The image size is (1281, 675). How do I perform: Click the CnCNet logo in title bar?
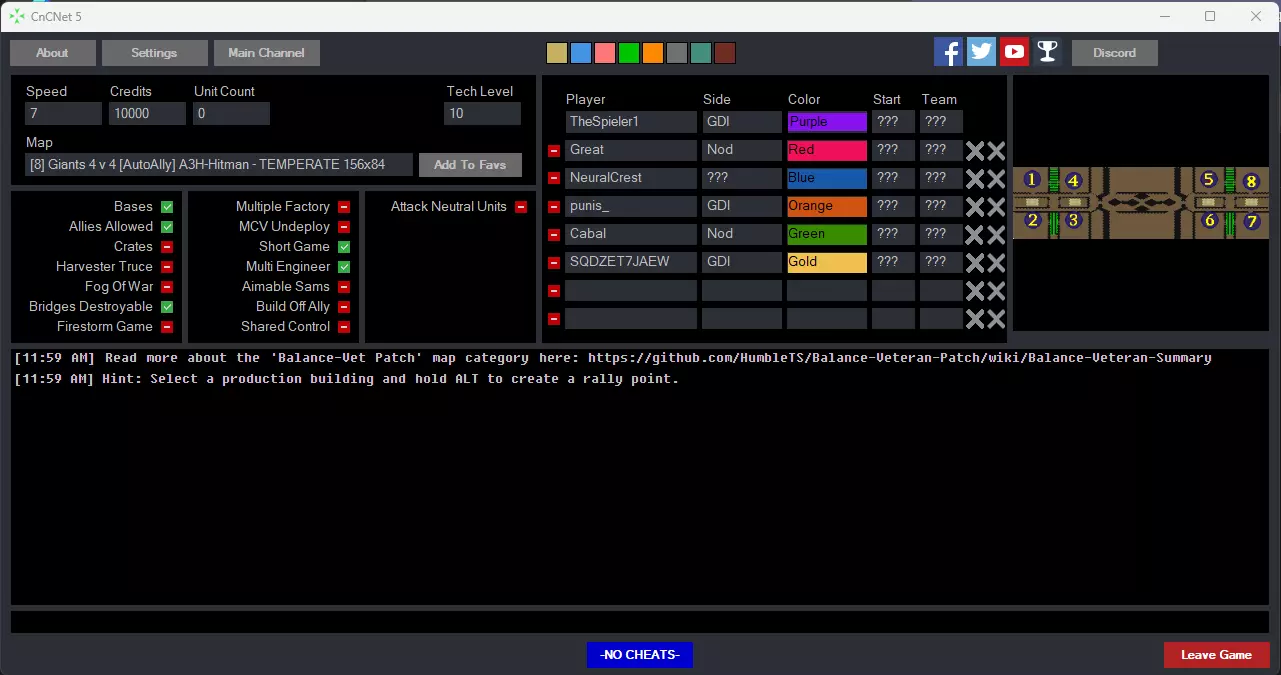17,16
